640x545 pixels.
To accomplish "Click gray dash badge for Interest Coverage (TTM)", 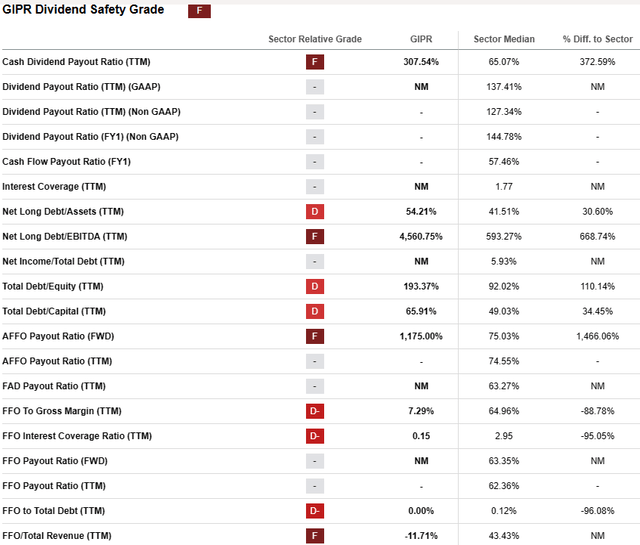I will (x=315, y=187).
